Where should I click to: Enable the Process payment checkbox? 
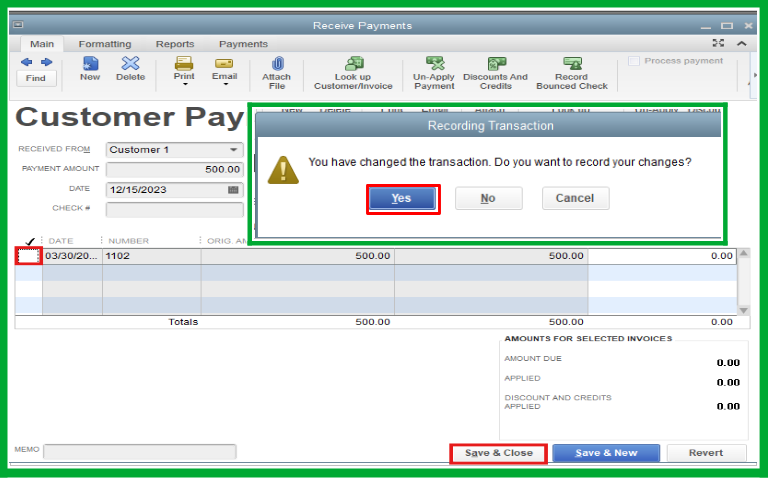(x=634, y=61)
